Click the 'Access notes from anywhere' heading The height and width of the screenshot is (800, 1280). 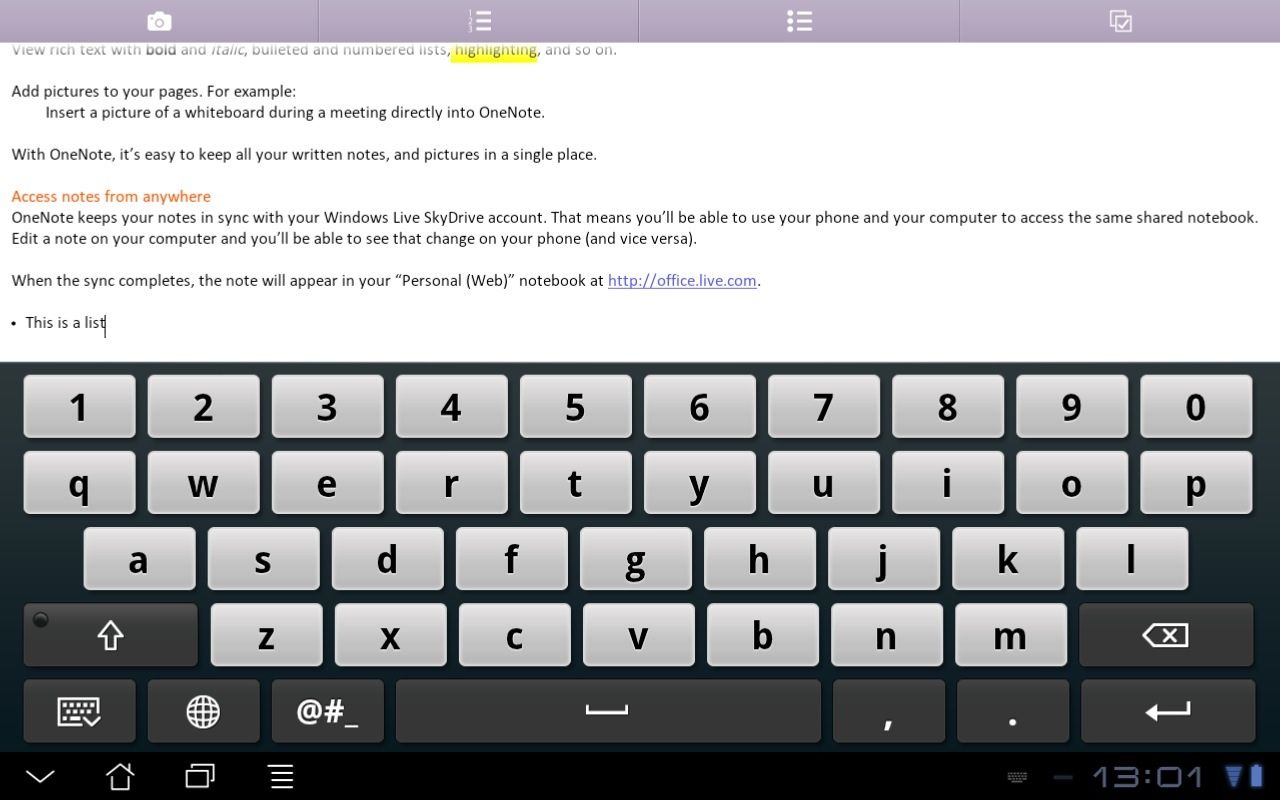(111, 197)
